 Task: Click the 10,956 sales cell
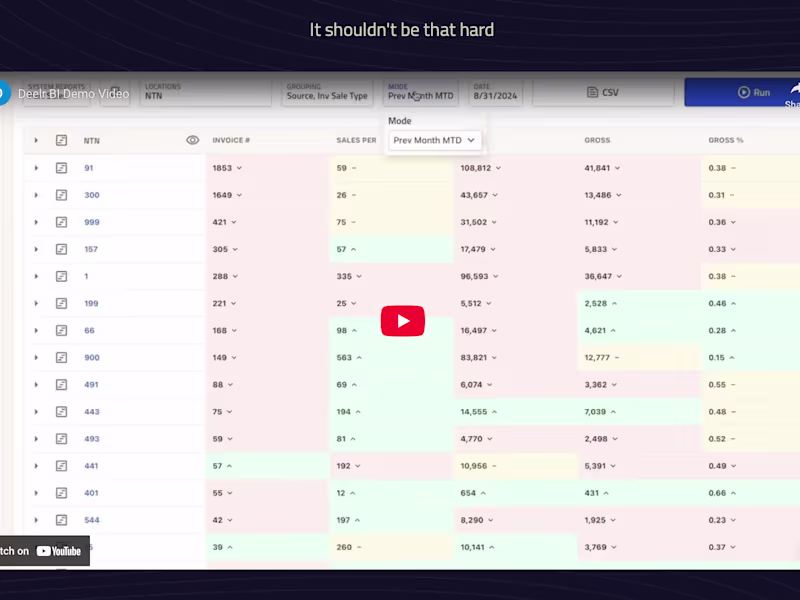point(516,465)
